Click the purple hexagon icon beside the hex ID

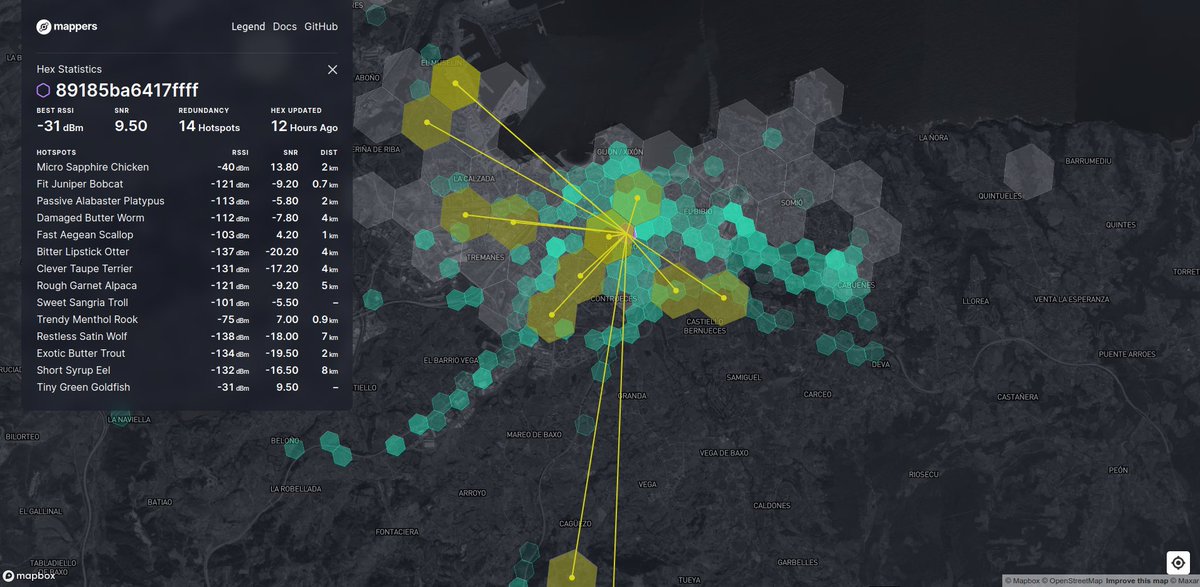click(41, 90)
